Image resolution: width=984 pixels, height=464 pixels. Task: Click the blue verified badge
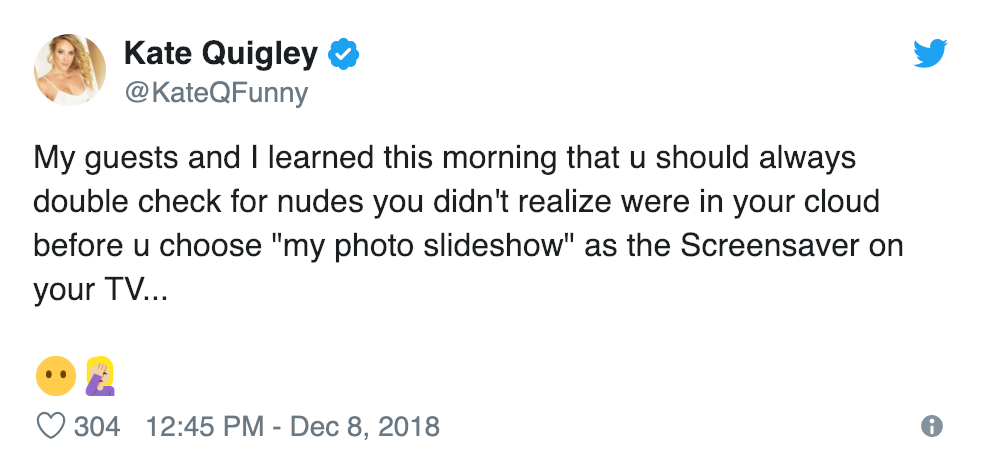344,54
